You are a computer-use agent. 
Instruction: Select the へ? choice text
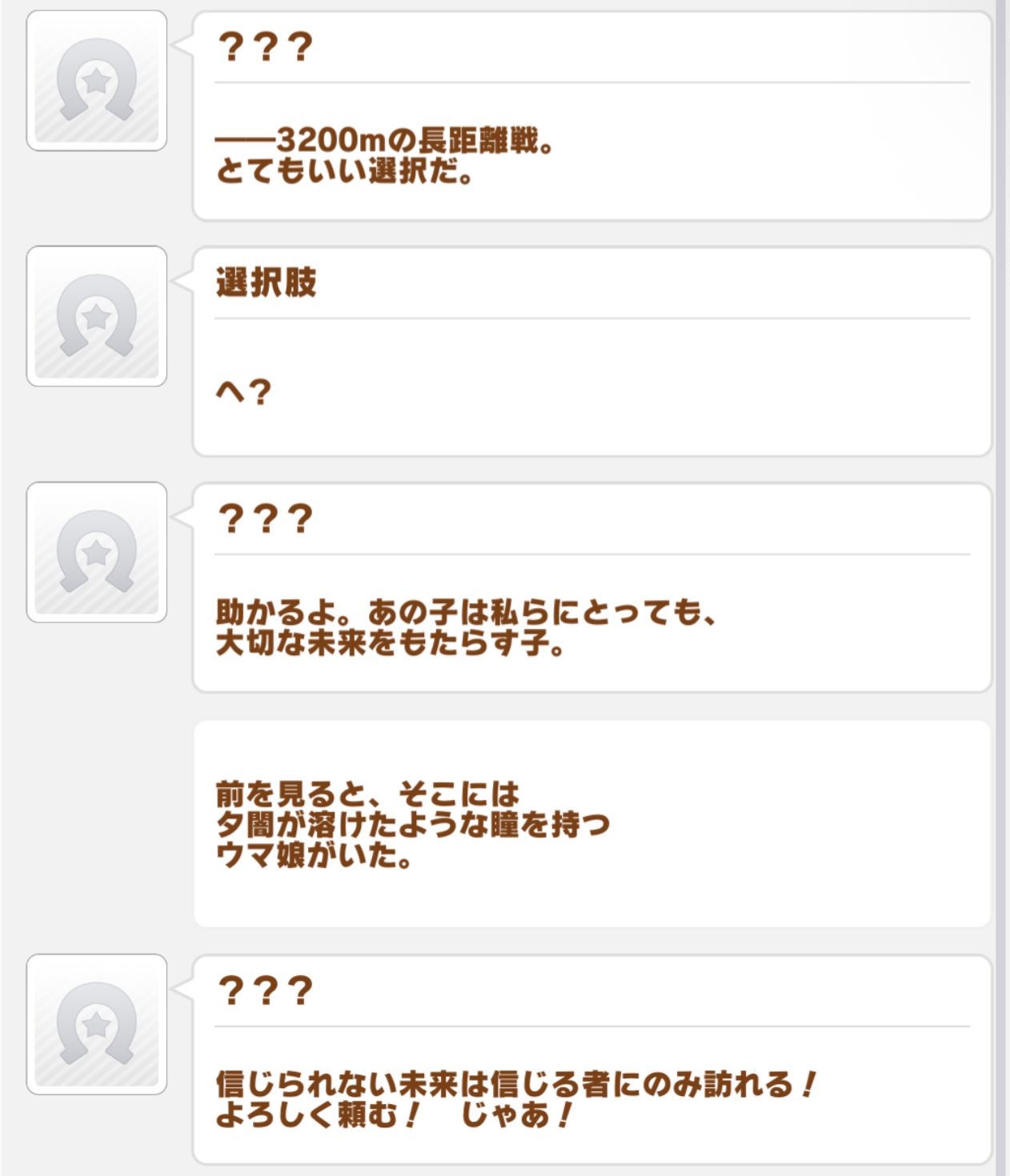coord(244,392)
